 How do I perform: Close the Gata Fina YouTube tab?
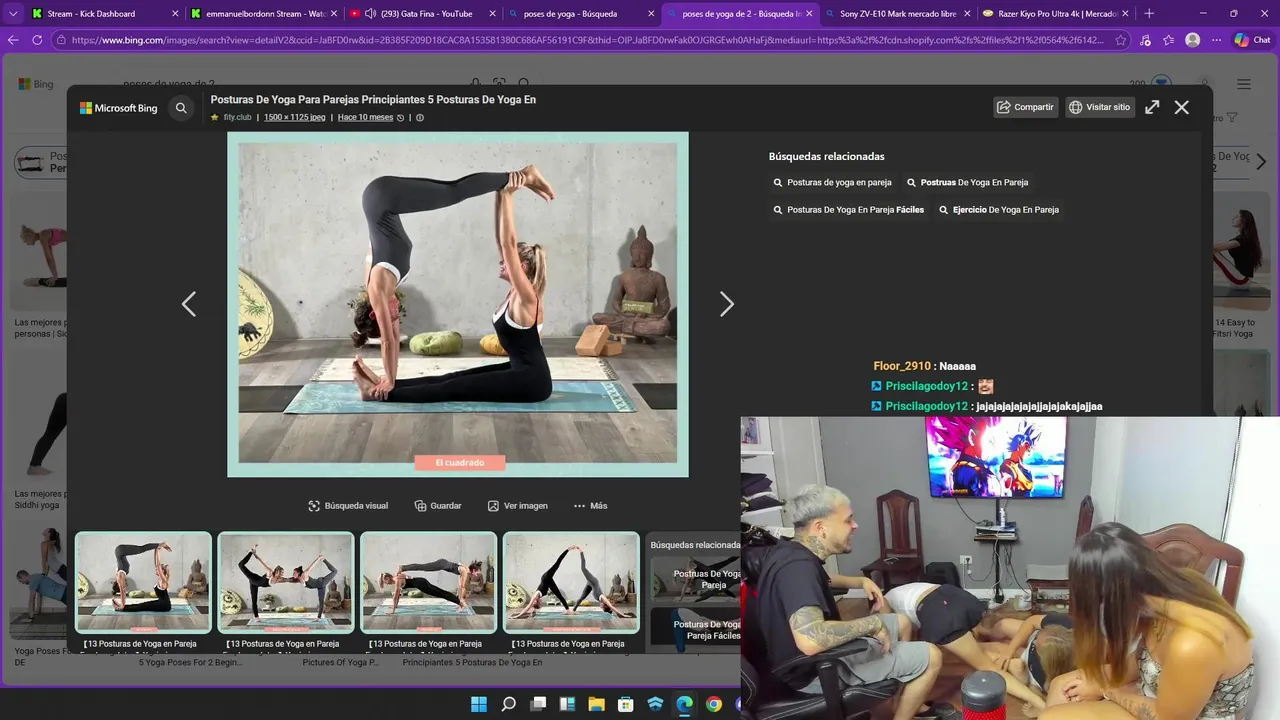492,14
